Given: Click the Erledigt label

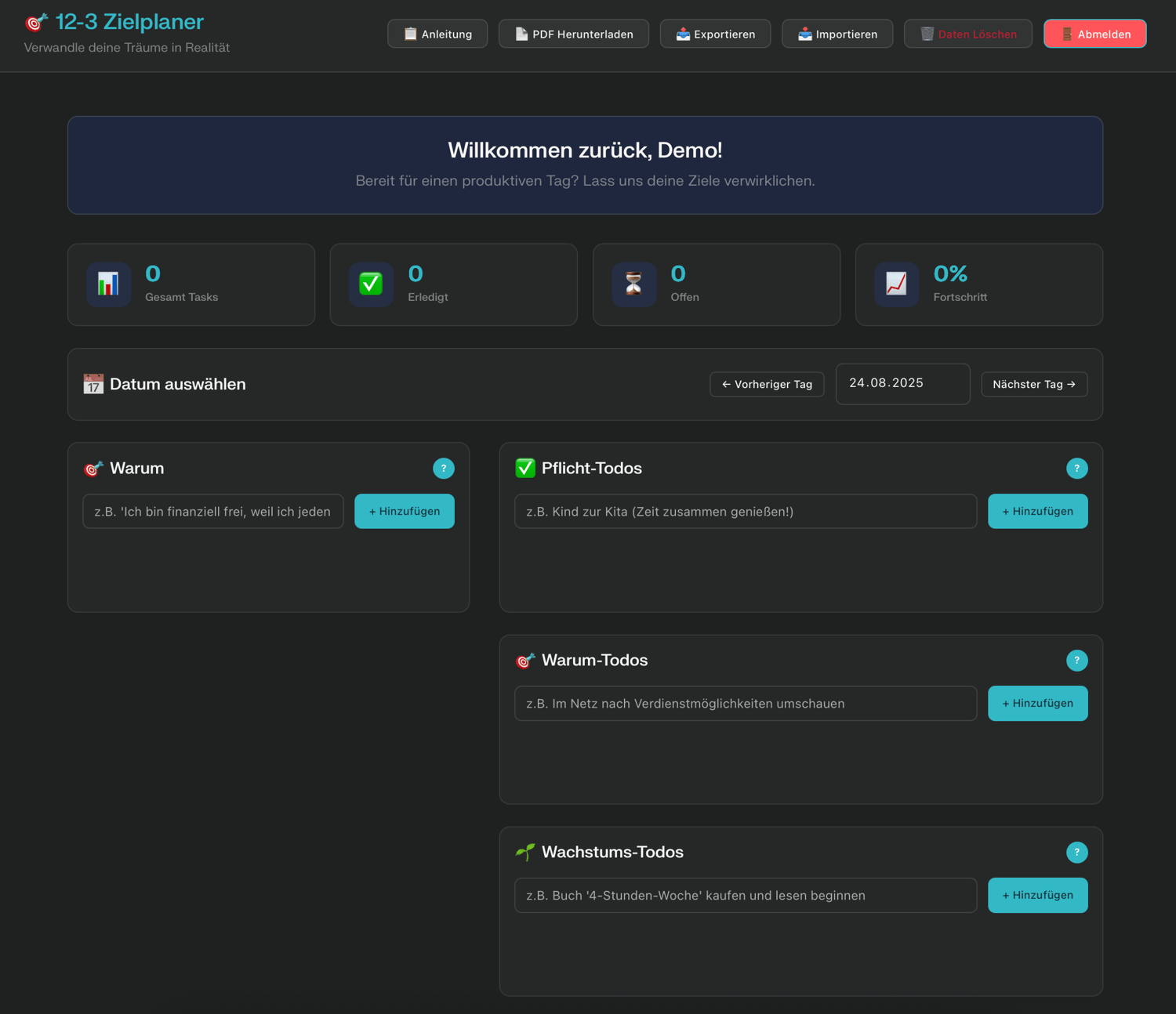Looking at the screenshot, I should pyautogui.click(x=428, y=297).
